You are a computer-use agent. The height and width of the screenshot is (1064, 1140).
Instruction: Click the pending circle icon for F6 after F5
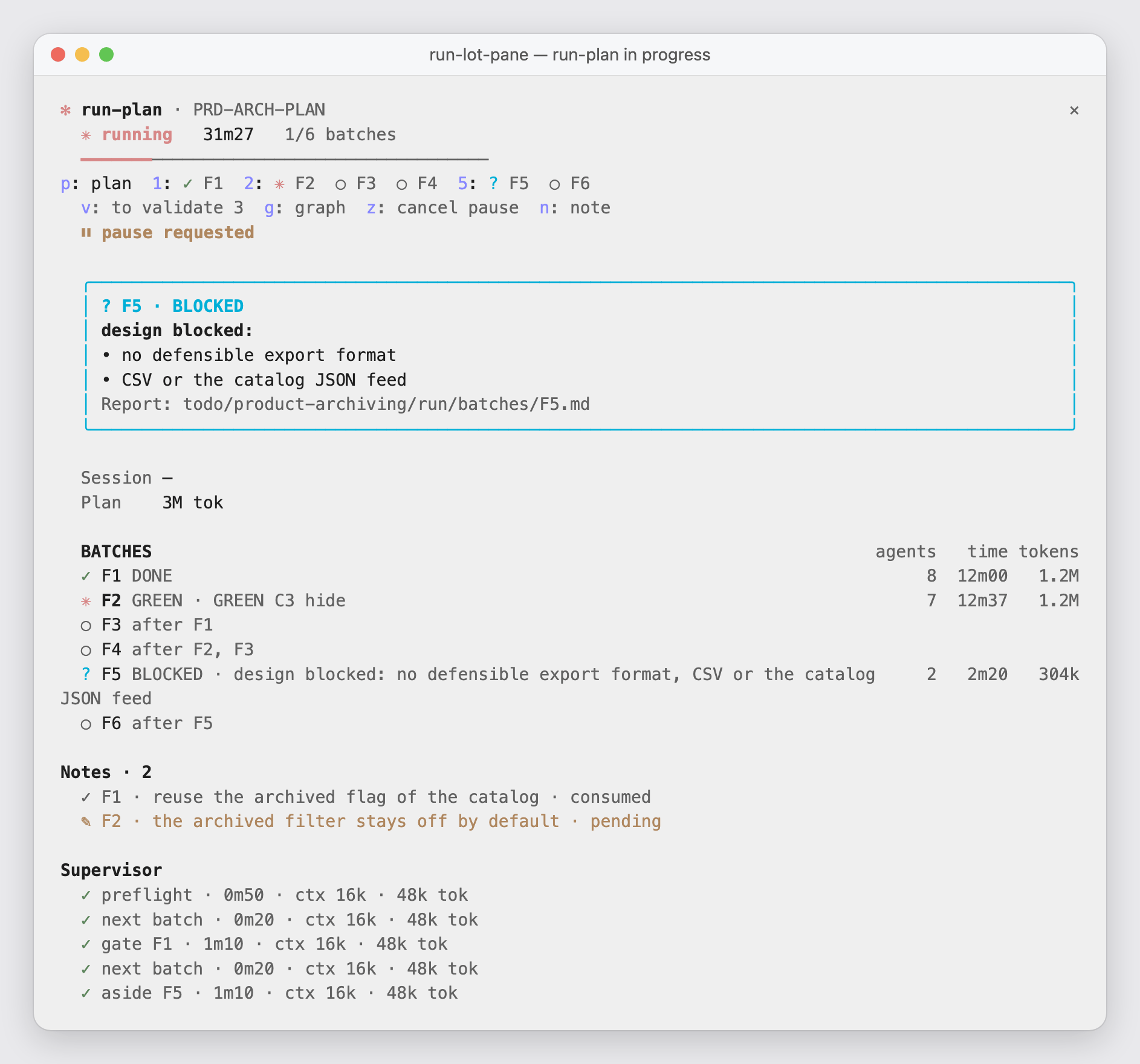click(86, 724)
